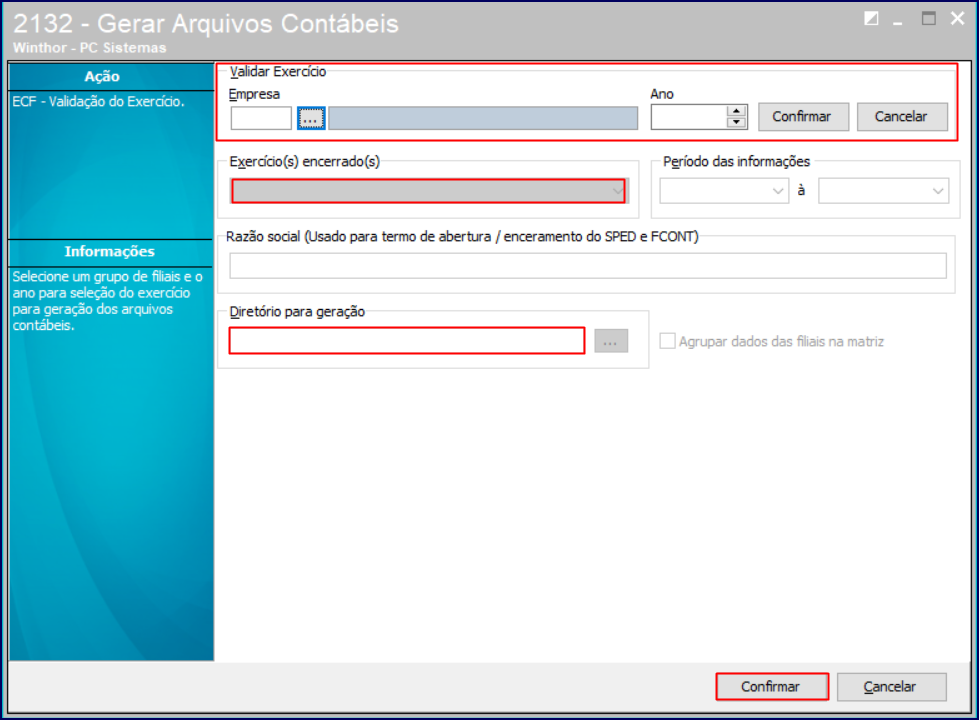Screen dimensions: 979x720
Task: Open the Período das informações end dropdown
Action: click(883, 191)
